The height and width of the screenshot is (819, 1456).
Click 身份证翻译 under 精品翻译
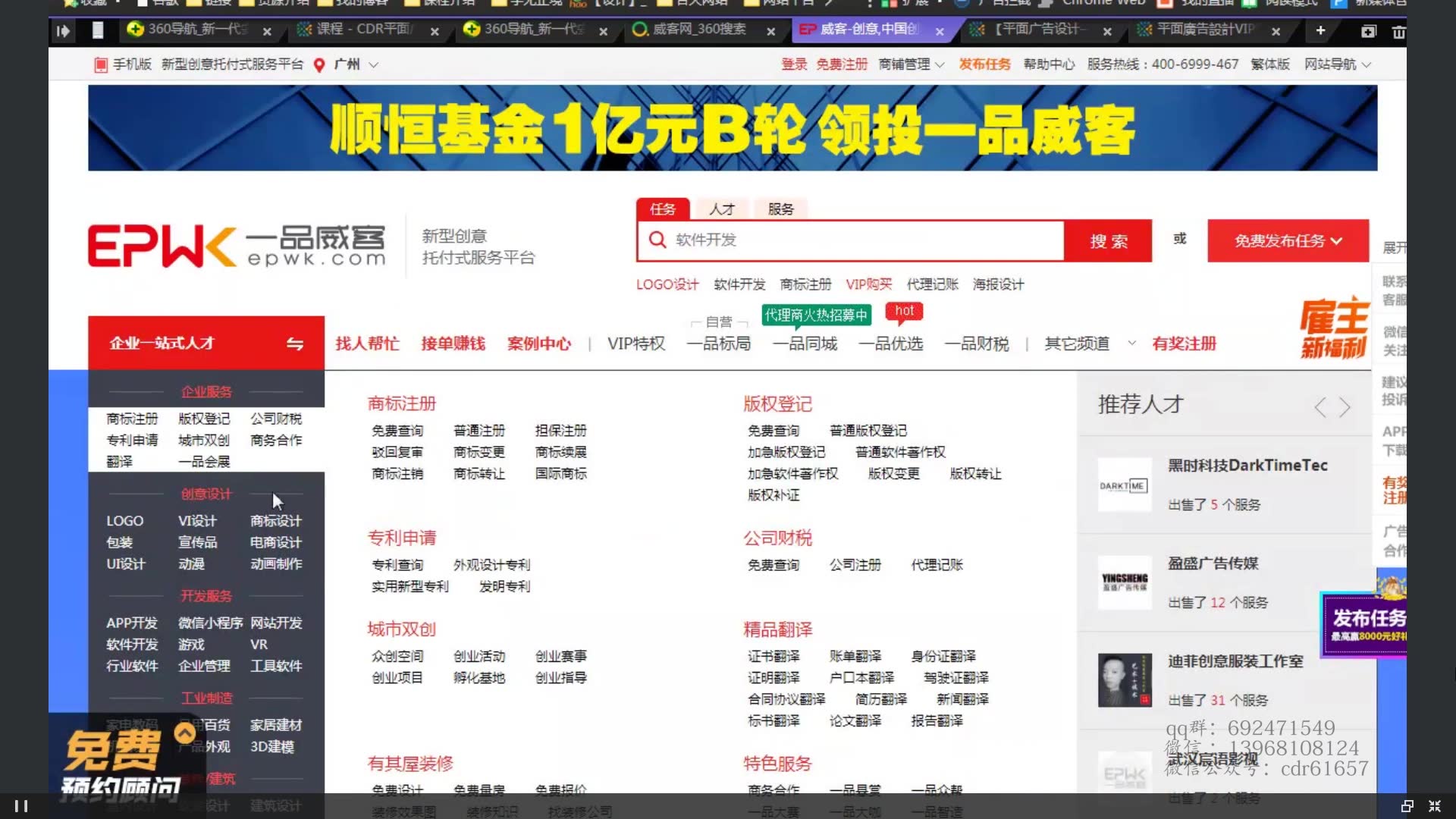click(943, 656)
